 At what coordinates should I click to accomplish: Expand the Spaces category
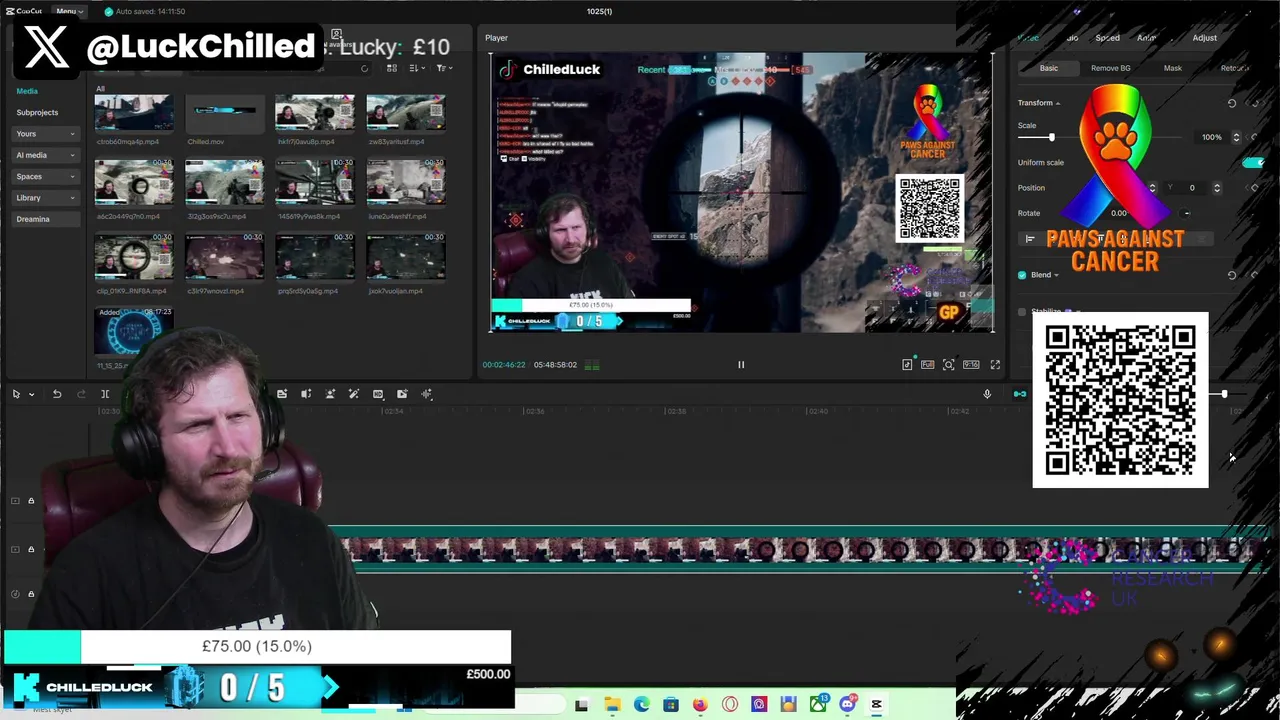46,177
